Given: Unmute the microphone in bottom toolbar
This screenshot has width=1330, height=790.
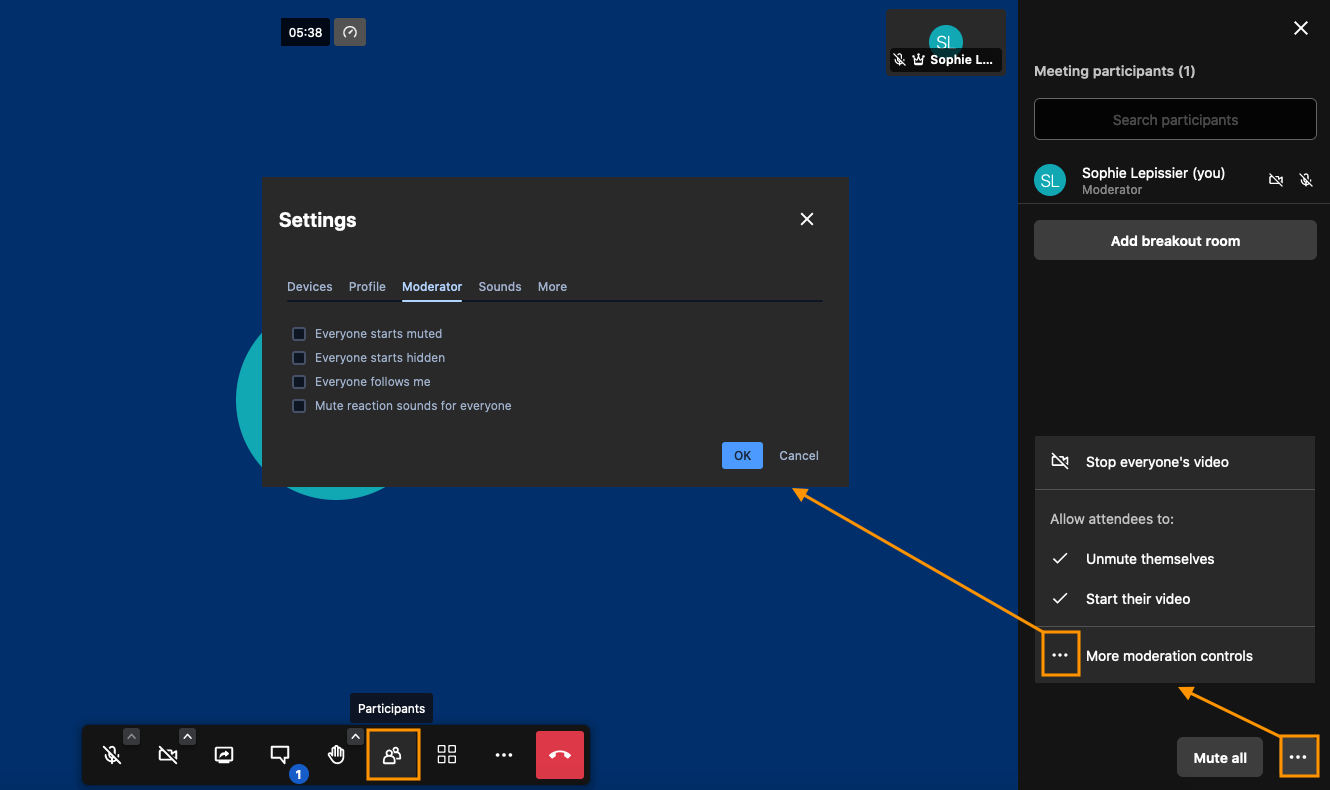Looking at the screenshot, I should (x=112, y=755).
